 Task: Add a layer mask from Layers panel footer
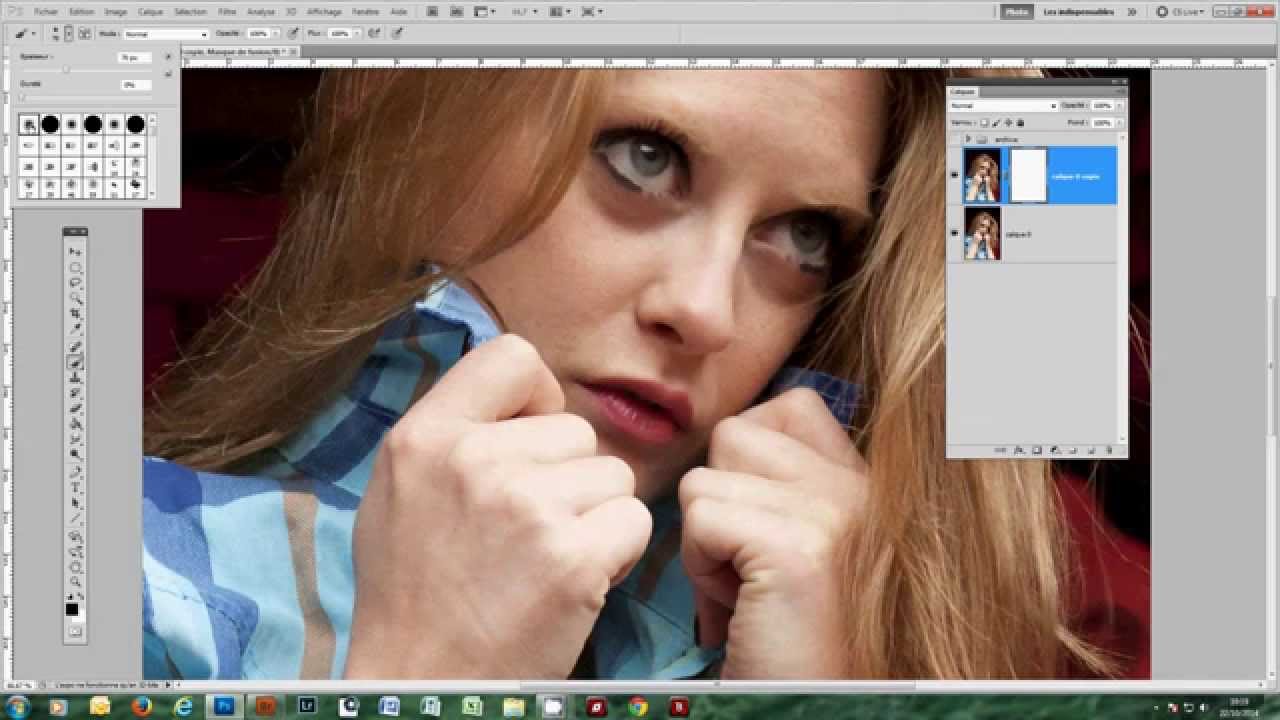tap(1037, 450)
